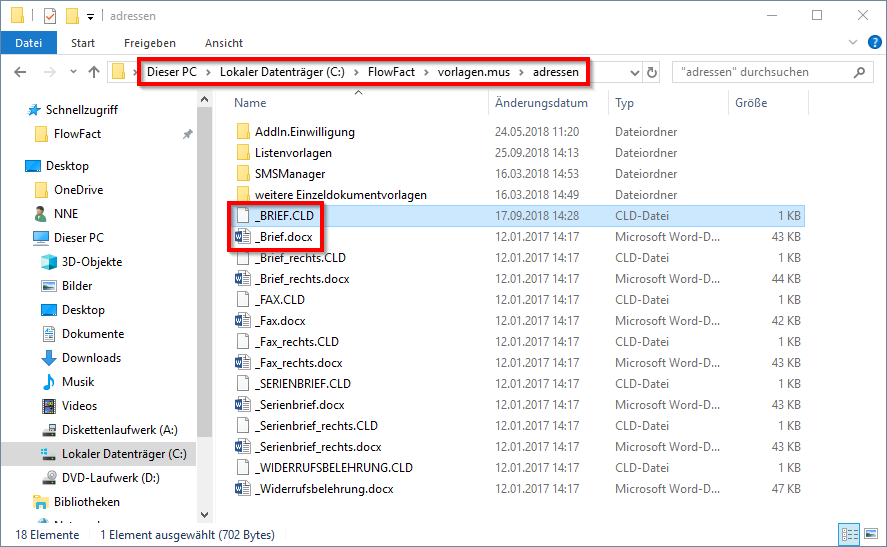887x547 pixels.
Task: Open address bar history dropdown
Action: pyautogui.click(x=635, y=72)
